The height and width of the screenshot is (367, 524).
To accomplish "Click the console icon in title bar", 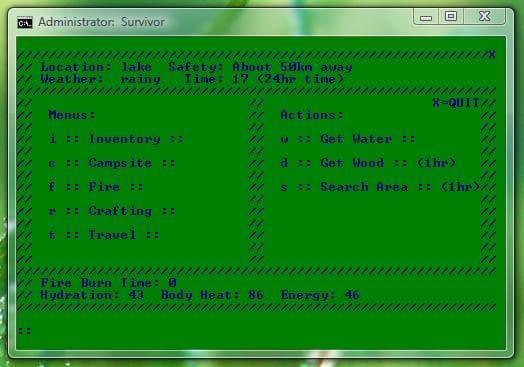I will coord(25,23).
